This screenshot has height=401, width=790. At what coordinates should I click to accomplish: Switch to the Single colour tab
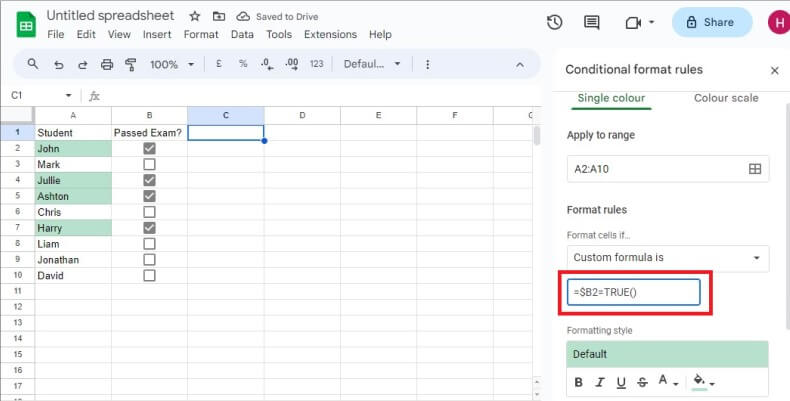[611, 98]
